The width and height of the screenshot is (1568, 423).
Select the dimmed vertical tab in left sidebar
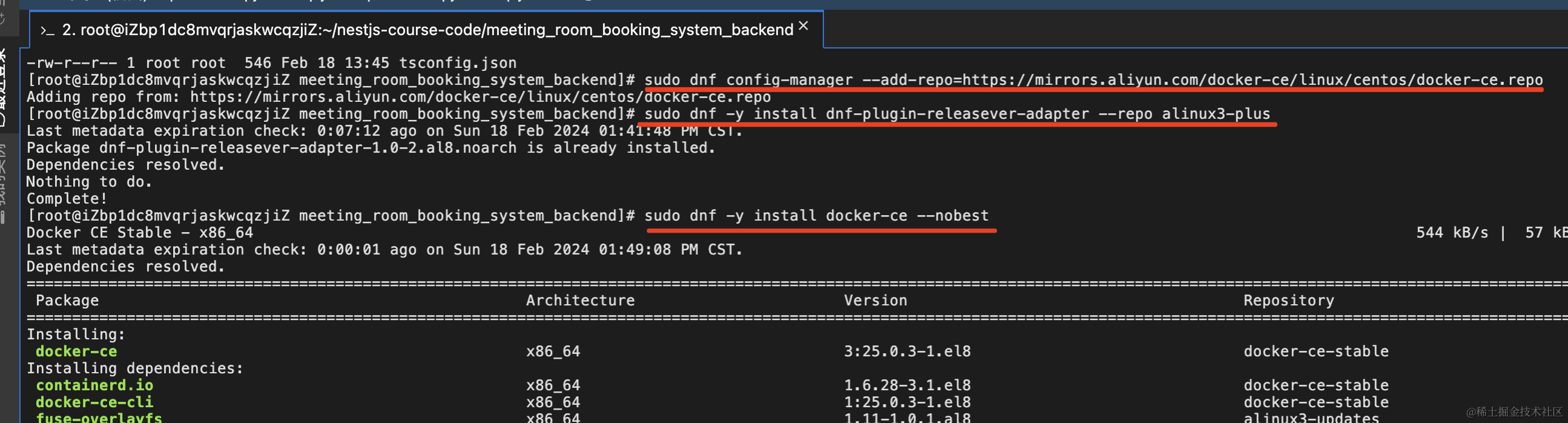[x=5, y=183]
